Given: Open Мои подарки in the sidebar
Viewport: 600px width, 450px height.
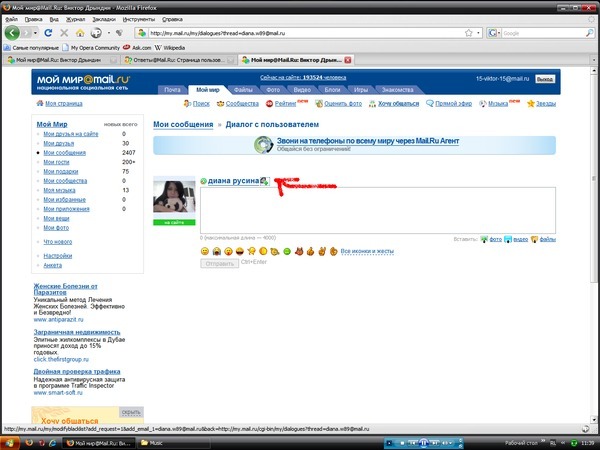Looking at the screenshot, I should click(x=60, y=171).
